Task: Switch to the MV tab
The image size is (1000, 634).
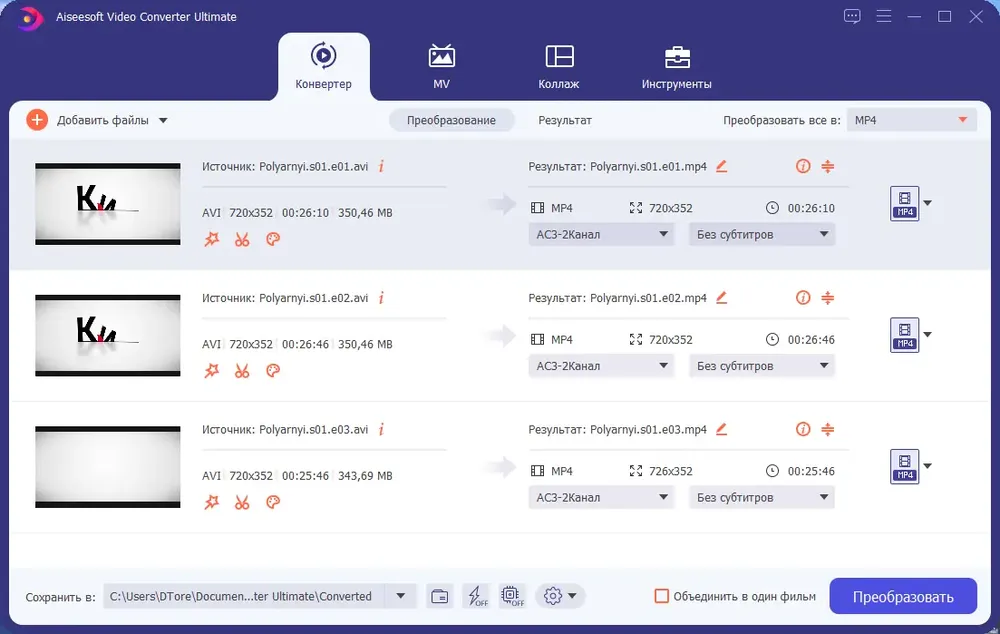Action: (x=441, y=67)
